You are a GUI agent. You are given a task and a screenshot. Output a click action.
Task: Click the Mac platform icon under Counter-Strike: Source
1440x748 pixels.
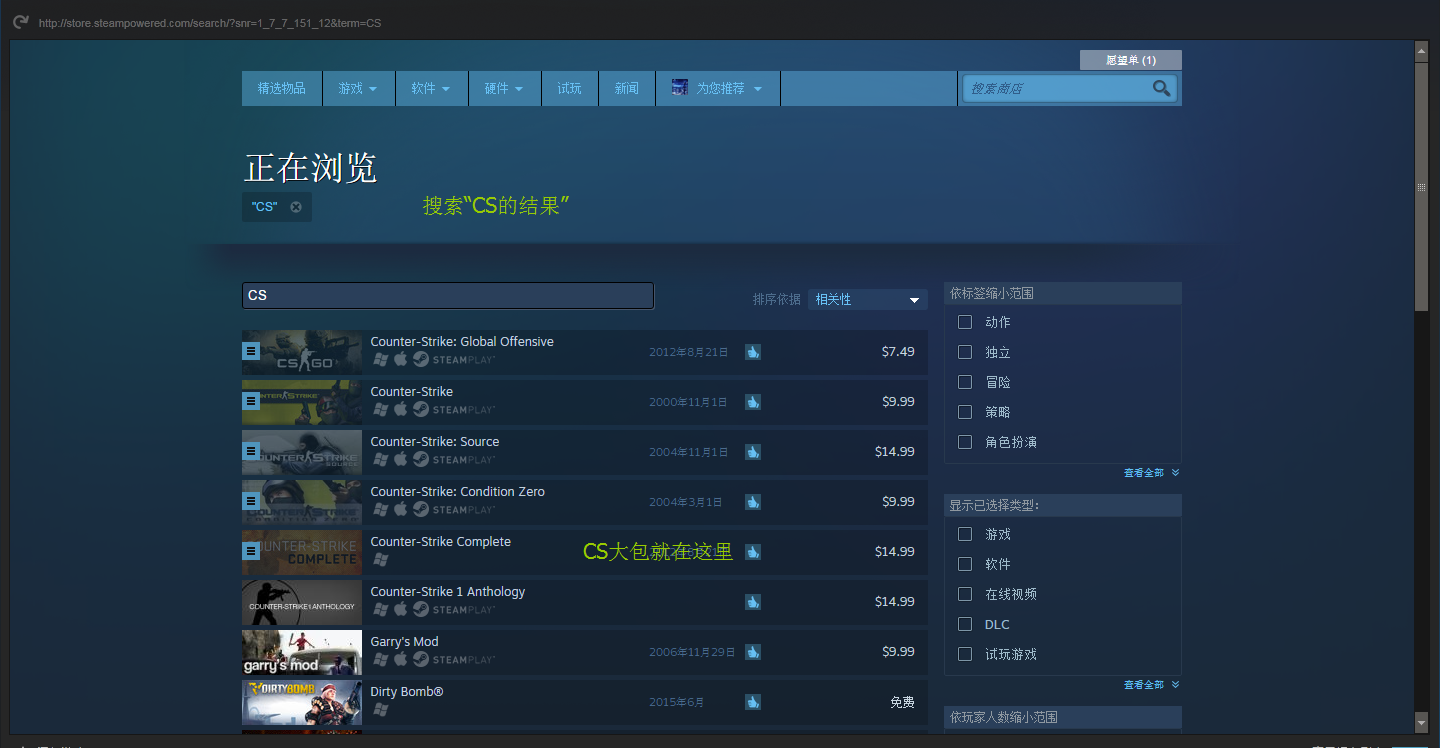tap(401, 459)
